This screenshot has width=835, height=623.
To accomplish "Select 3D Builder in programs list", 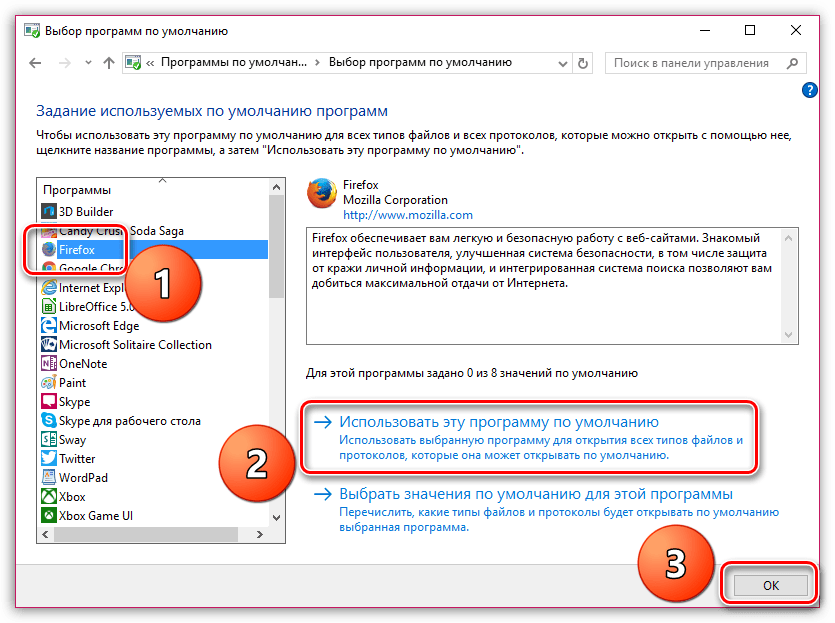I will point(86,211).
